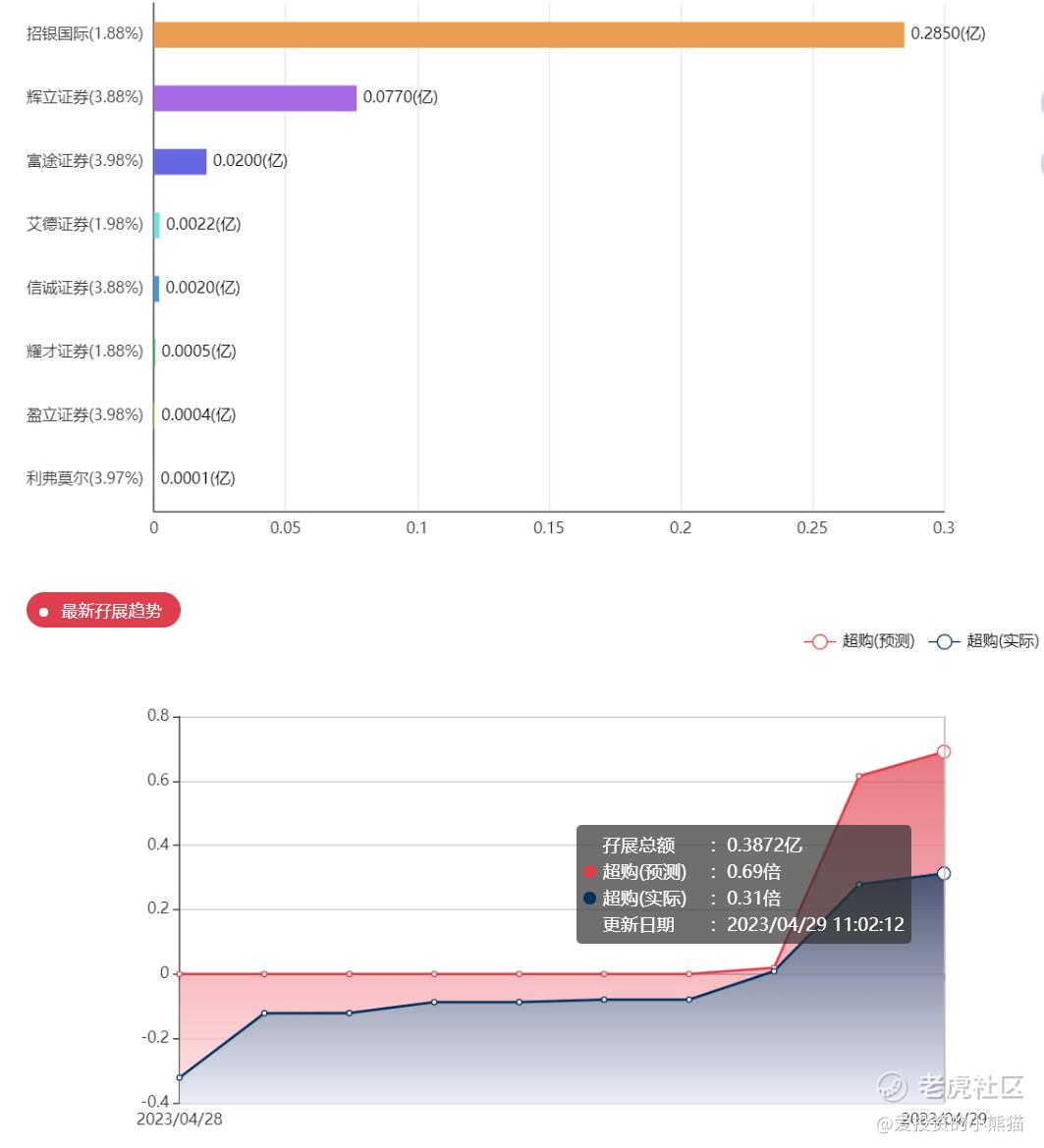Click the 招银国际 orange bar
This screenshot has height=1148, width=1044.
tap(528, 34)
